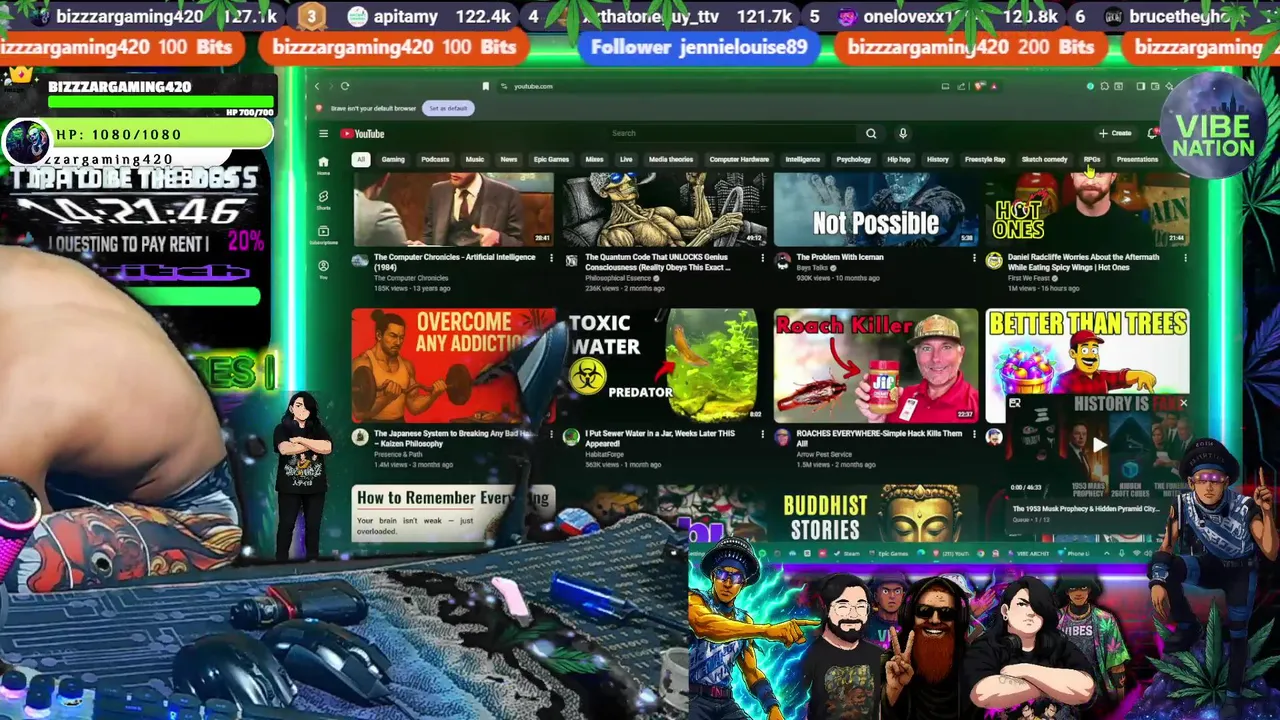Screen dimensions: 1280x720
Task: Click the bookmark icon in address bar
Action: 486,87
